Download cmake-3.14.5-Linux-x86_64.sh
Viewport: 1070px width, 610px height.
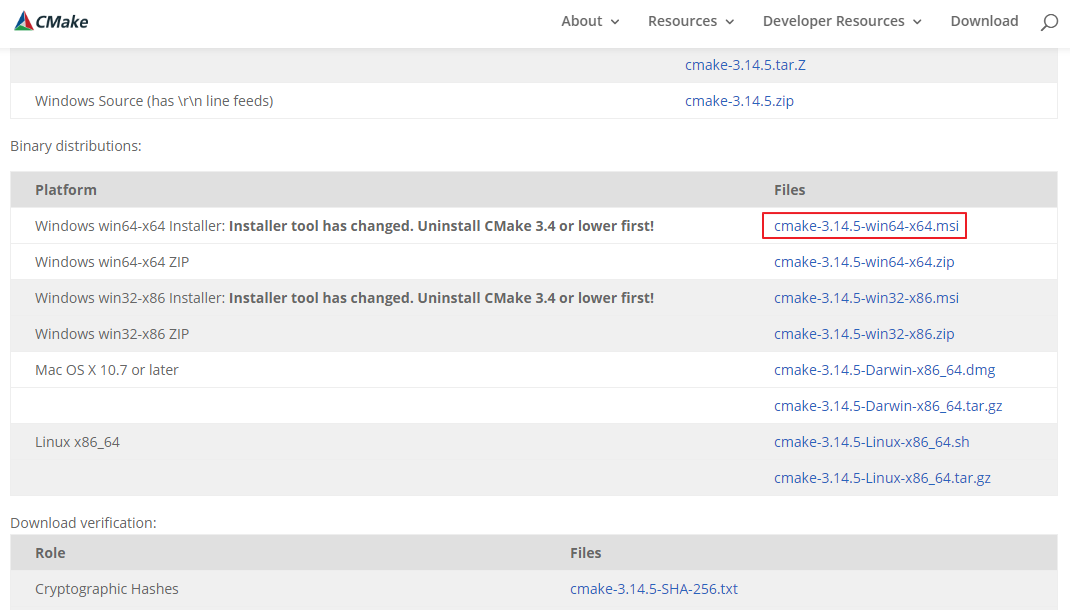[x=871, y=442]
